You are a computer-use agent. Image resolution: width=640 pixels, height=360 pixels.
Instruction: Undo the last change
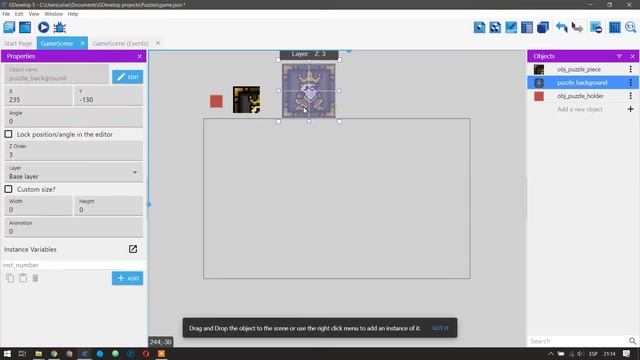[562, 27]
